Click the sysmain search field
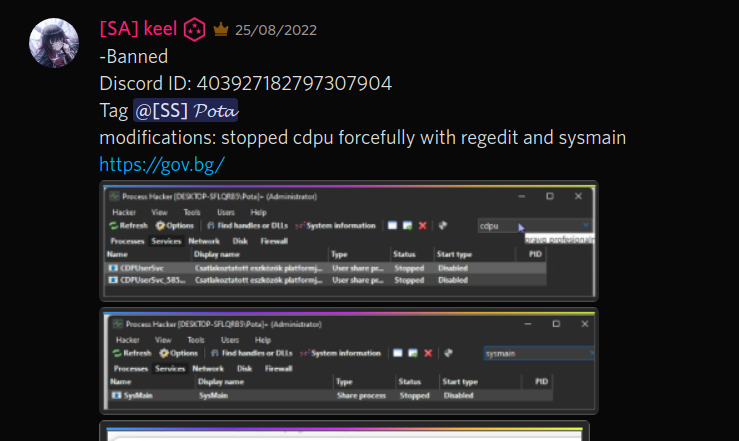This screenshot has width=739, height=441. pos(539,353)
